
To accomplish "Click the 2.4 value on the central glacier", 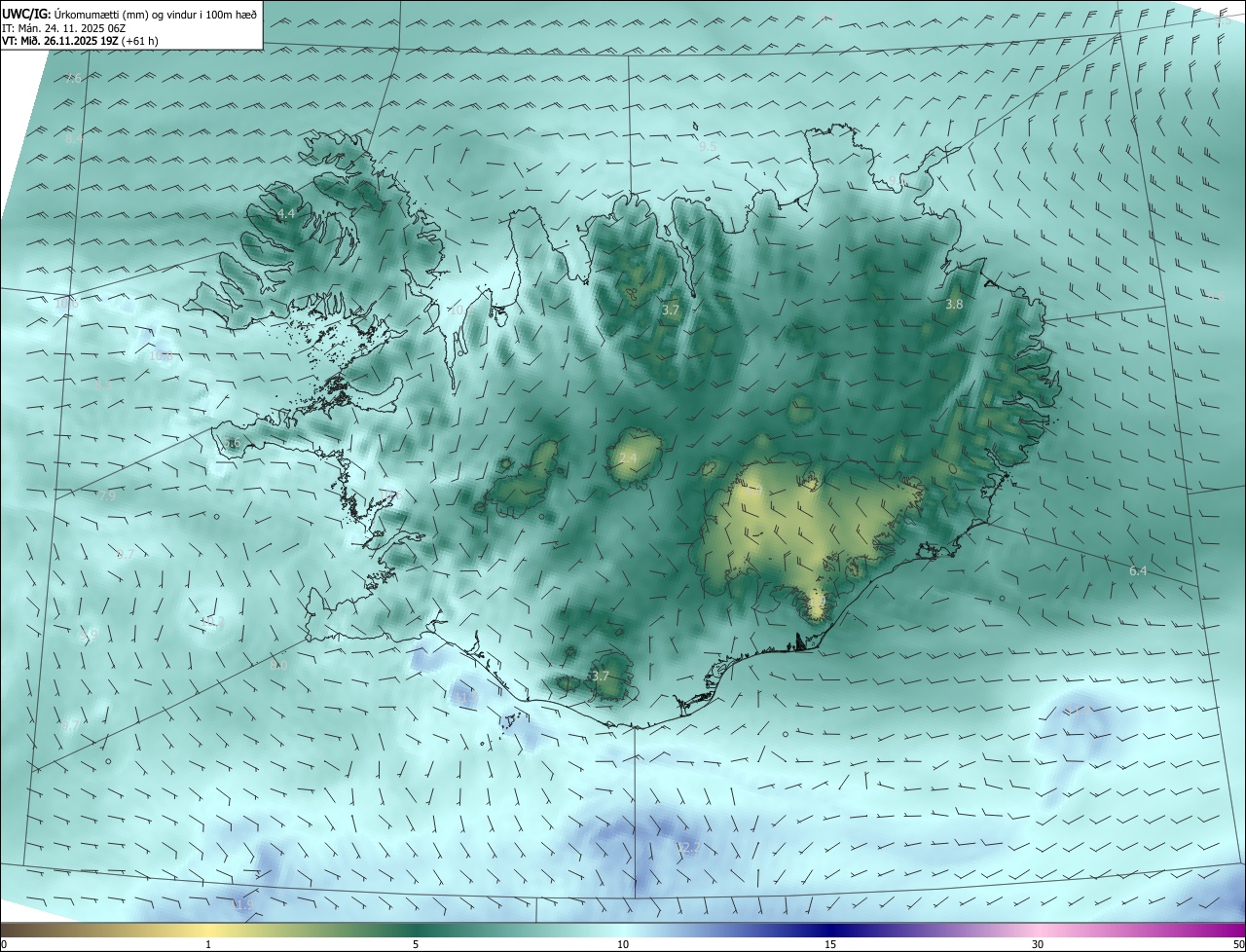I will pyautogui.click(x=628, y=458).
